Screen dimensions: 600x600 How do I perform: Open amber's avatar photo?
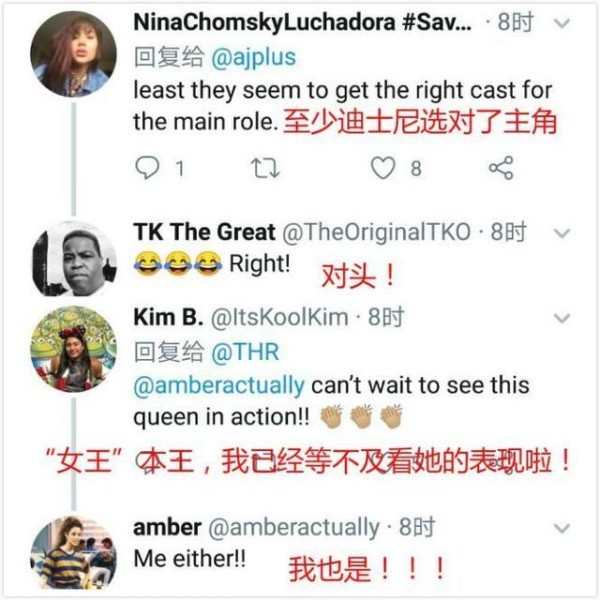click(x=73, y=553)
